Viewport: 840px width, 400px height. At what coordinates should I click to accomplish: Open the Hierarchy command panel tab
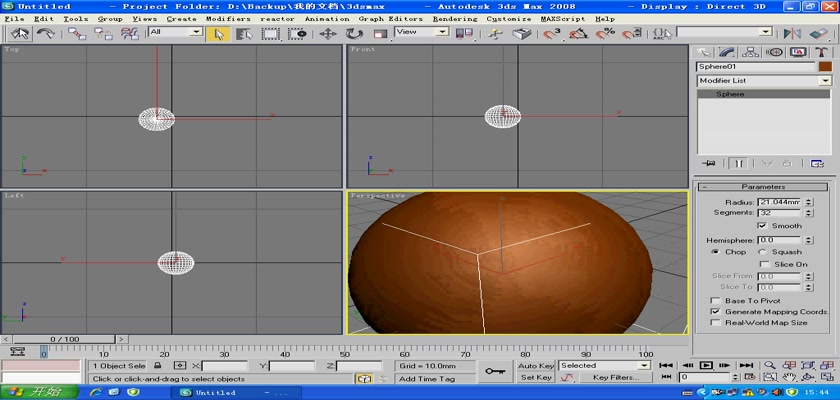(751, 52)
